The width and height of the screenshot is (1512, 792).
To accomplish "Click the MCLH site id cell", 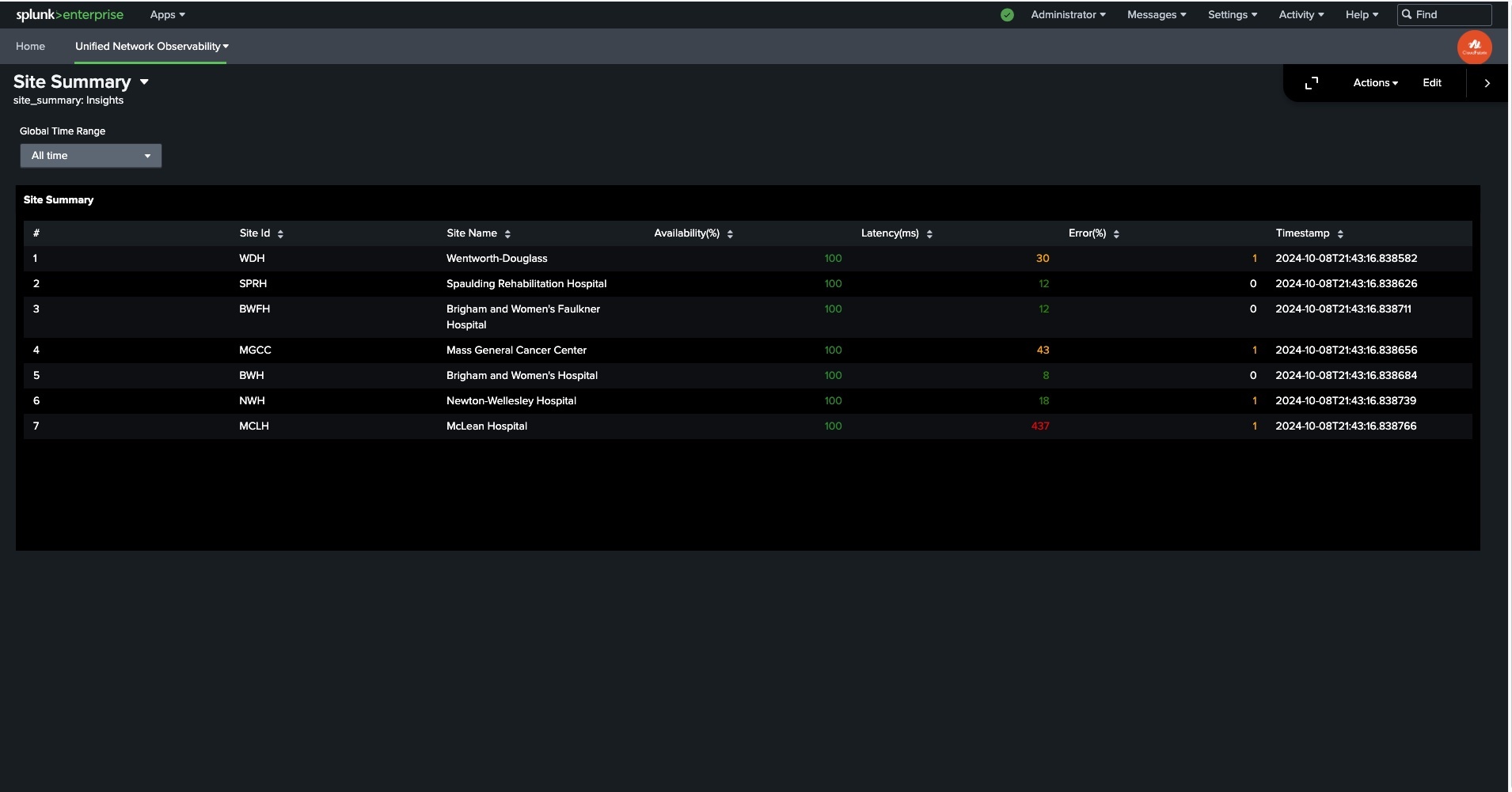I will click(254, 426).
